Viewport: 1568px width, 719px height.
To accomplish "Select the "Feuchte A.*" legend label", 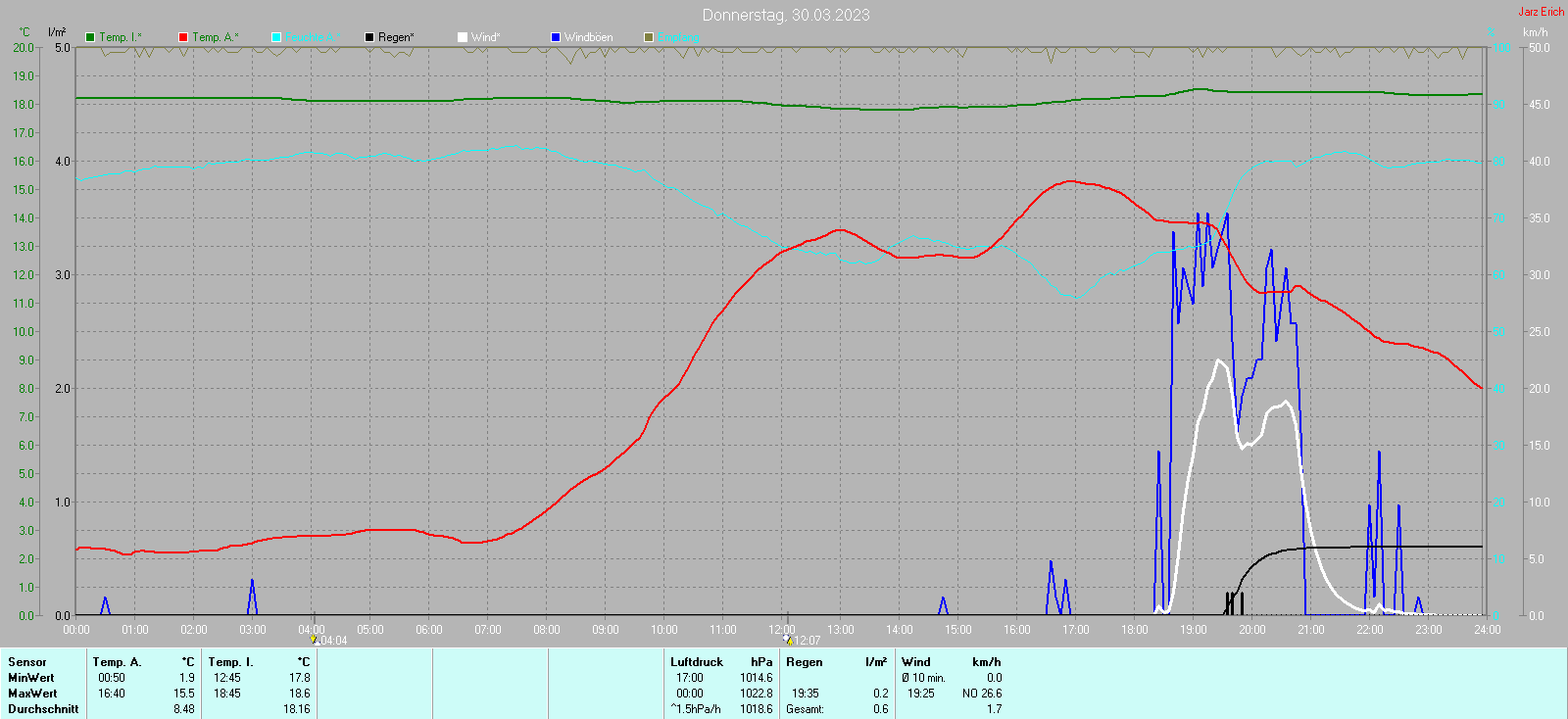I will [x=314, y=37].
